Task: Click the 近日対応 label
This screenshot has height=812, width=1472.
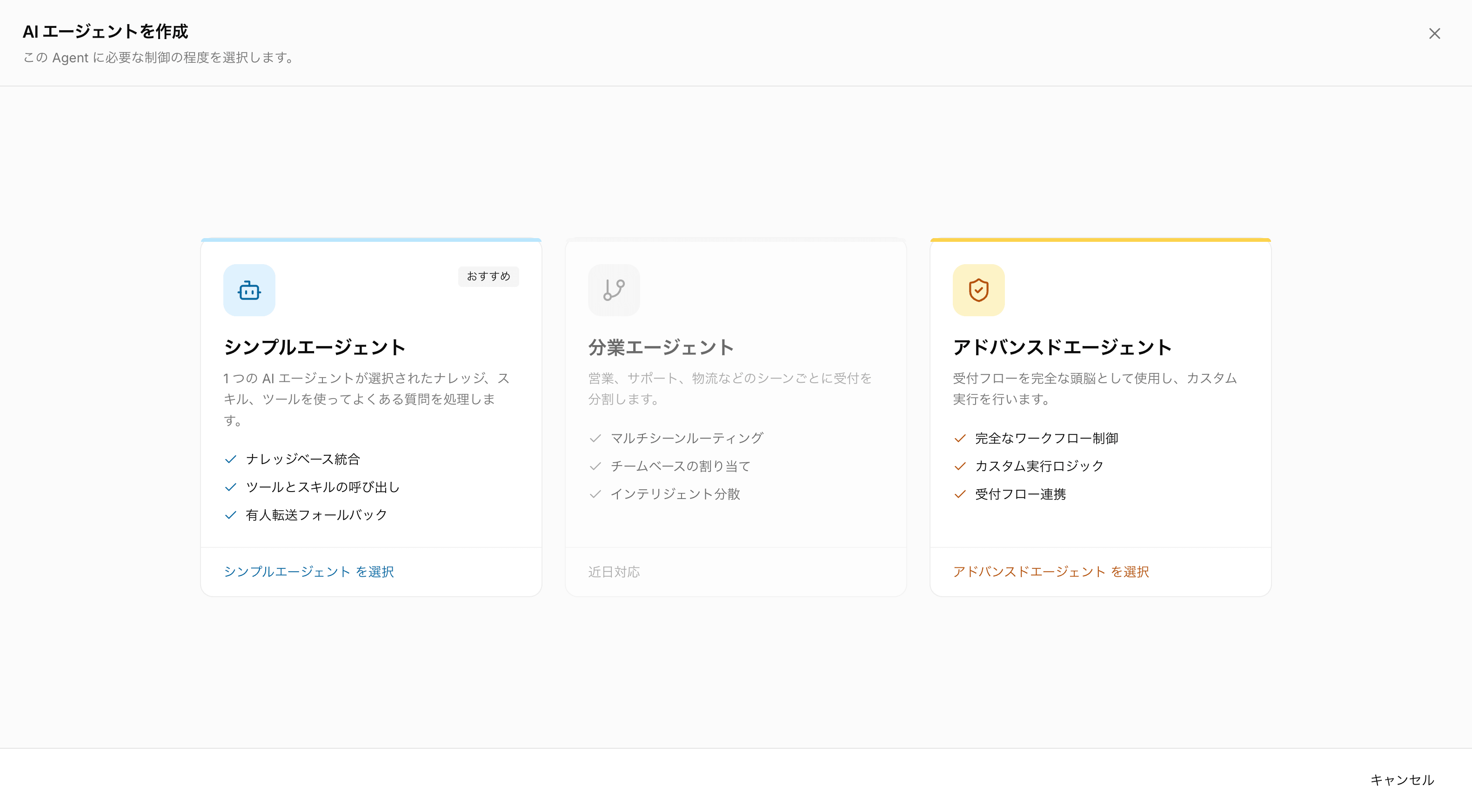Action: click(614, 572)
